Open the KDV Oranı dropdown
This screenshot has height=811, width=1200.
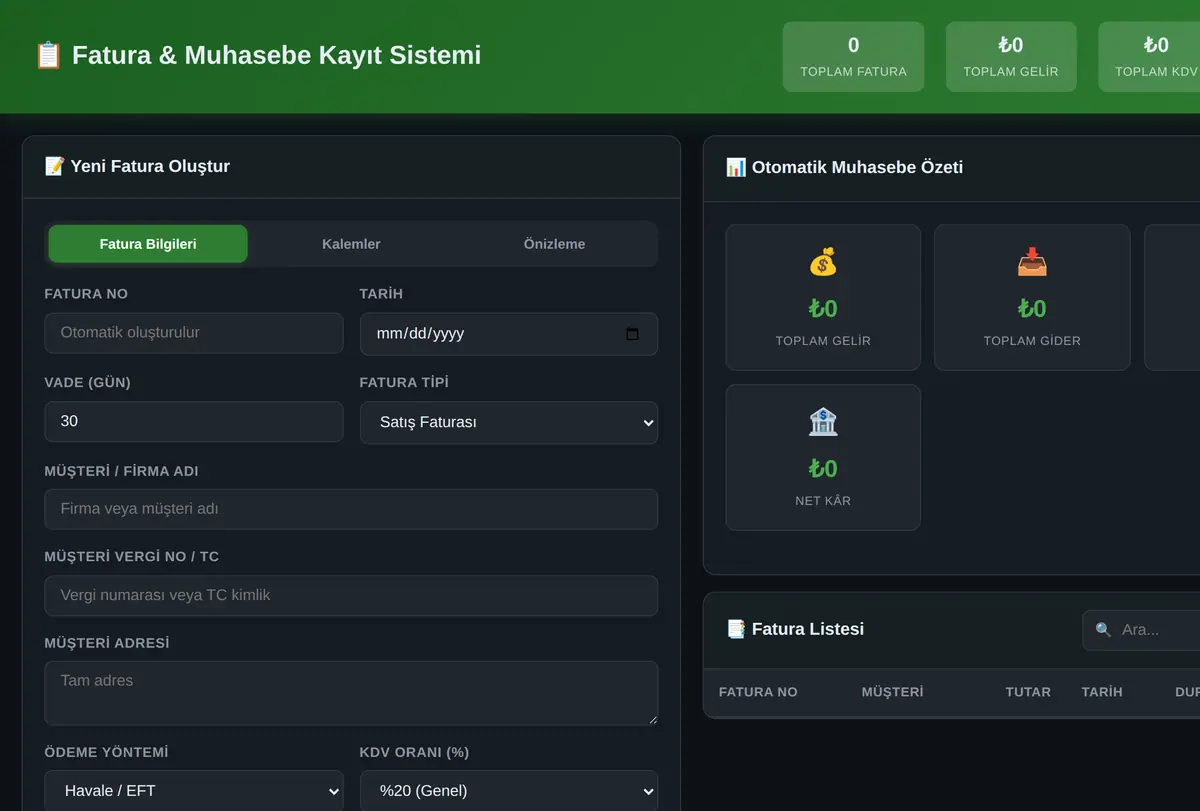point(509,791)
